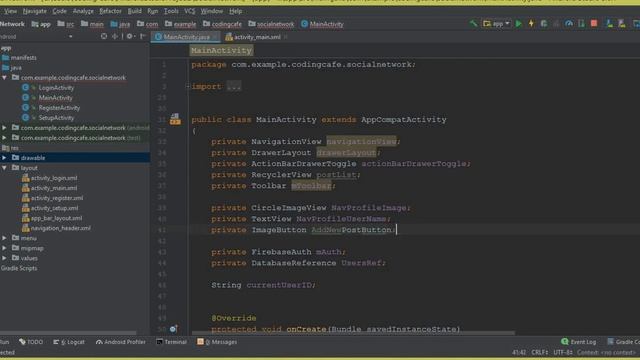Click the Gradle Scripts node

pos(19,268)
